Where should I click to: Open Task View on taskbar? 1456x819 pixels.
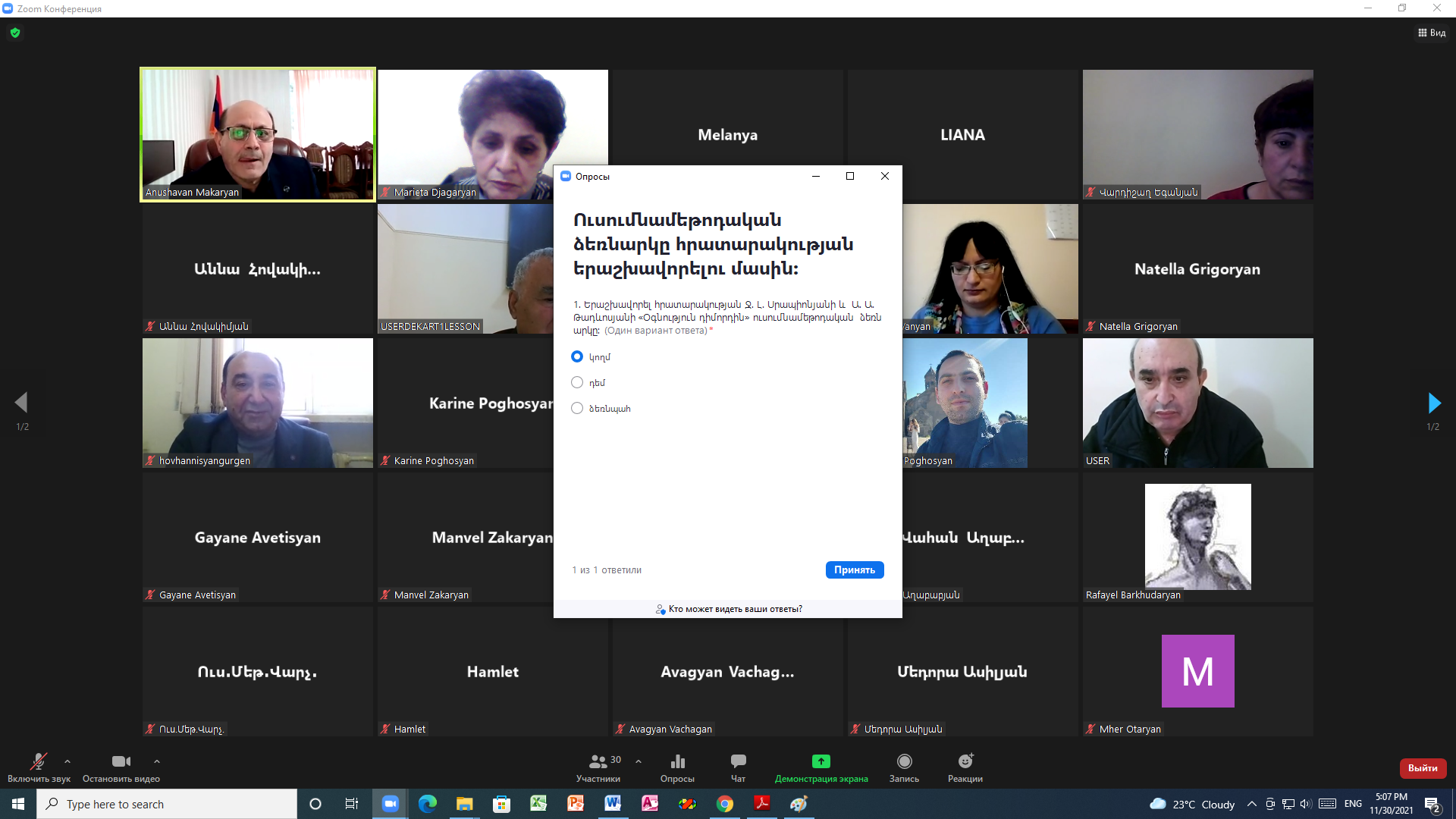click(x=352, y=804)
